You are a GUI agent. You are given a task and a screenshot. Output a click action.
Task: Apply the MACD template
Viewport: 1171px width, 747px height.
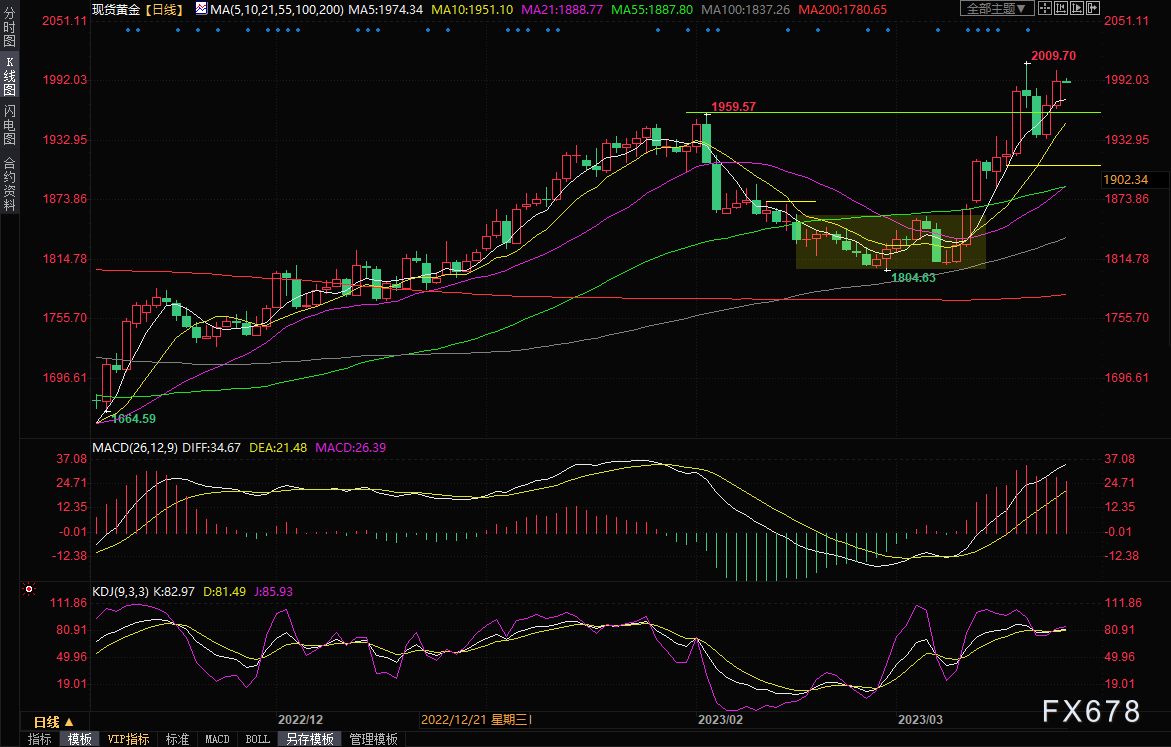tap(217, 739)
